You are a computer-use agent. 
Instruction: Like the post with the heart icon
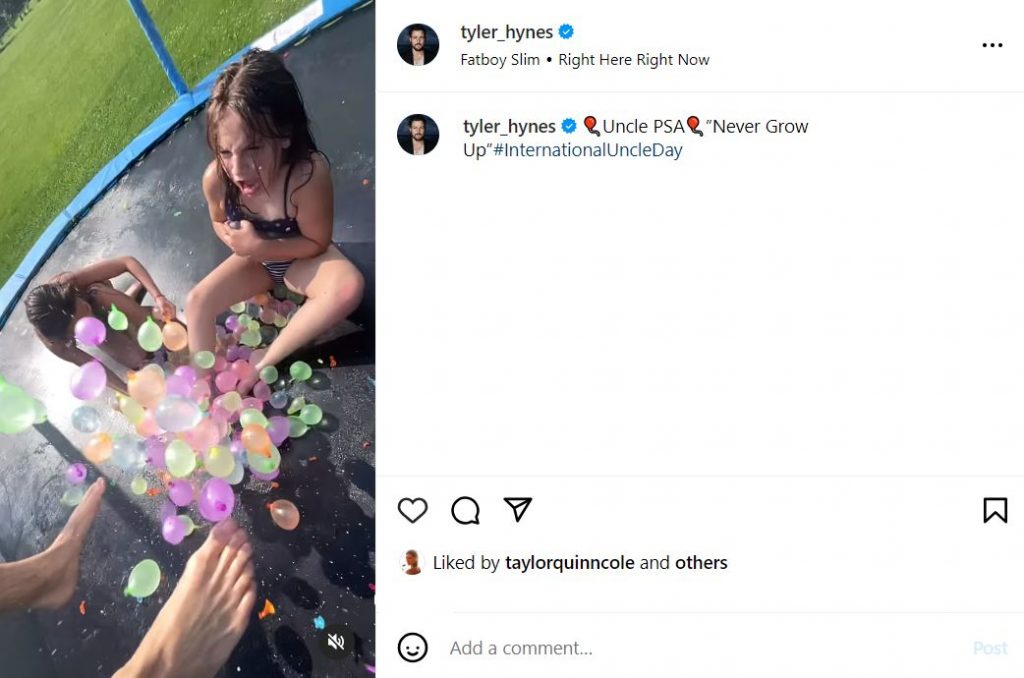click(412, 510)
